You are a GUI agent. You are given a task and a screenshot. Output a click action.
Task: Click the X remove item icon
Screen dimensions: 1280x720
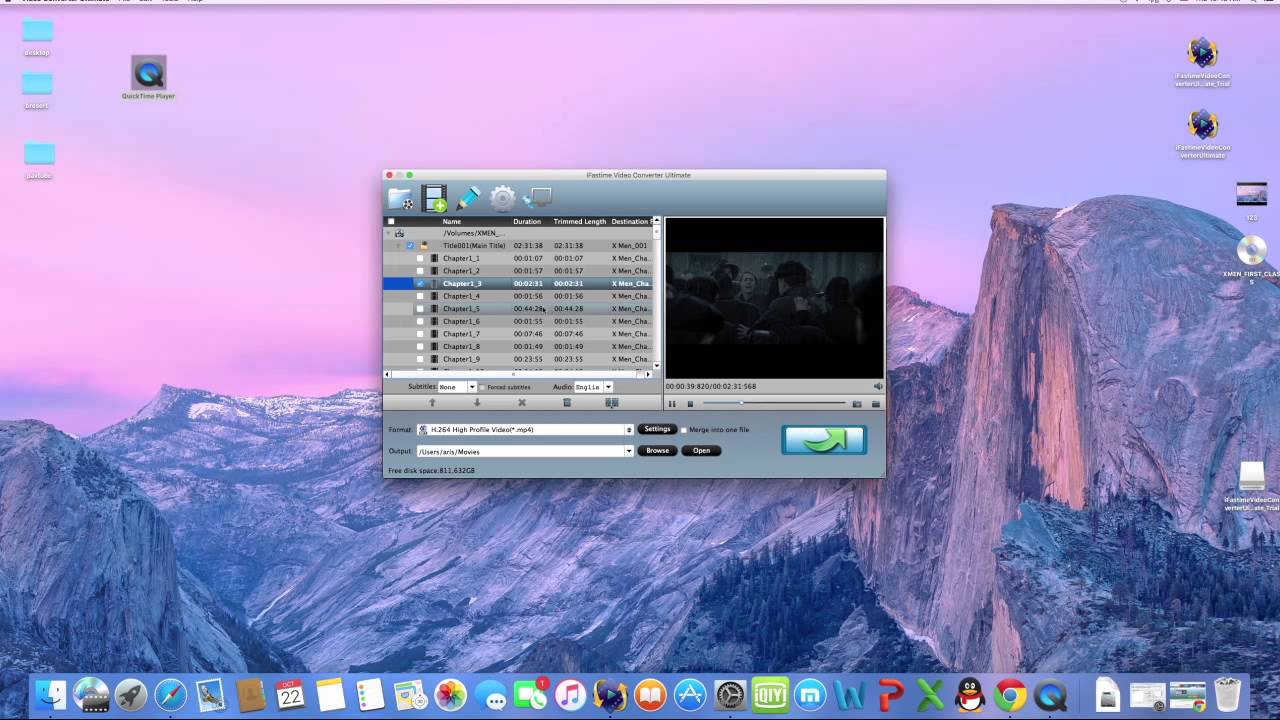pyautogui.click(x=522, y=403)
